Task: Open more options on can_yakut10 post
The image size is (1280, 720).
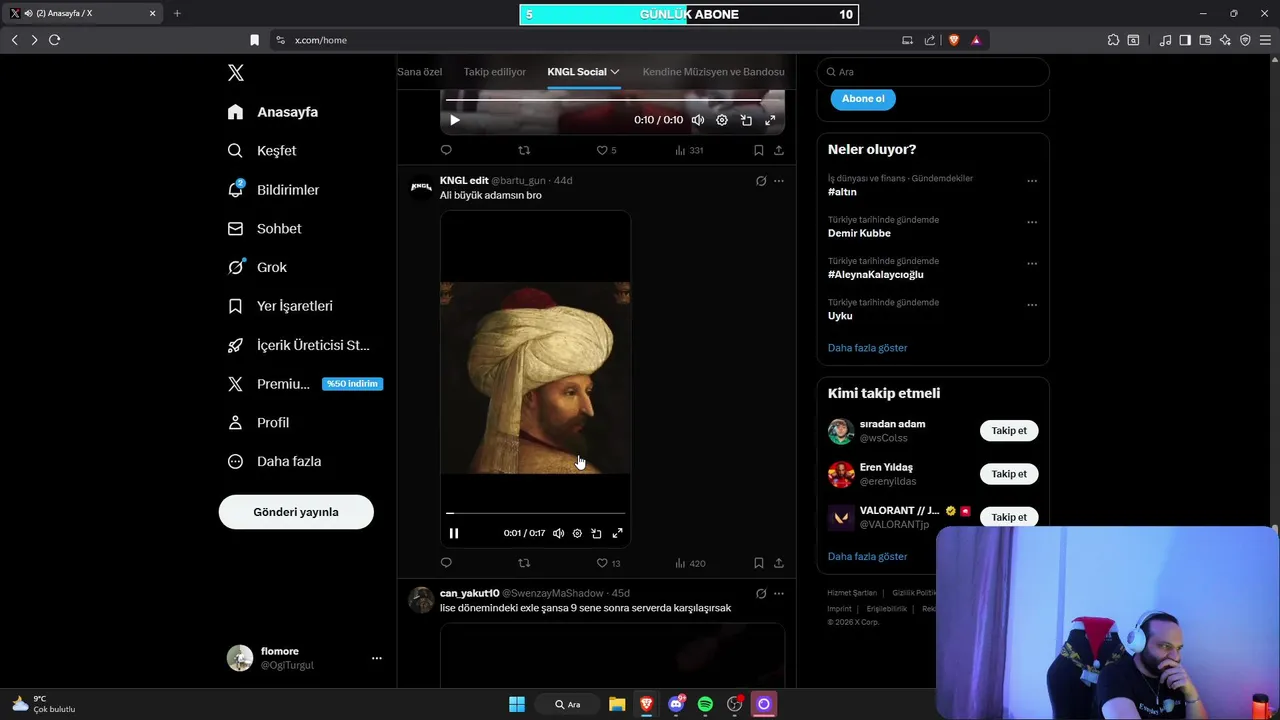Action: pos(779,594)
